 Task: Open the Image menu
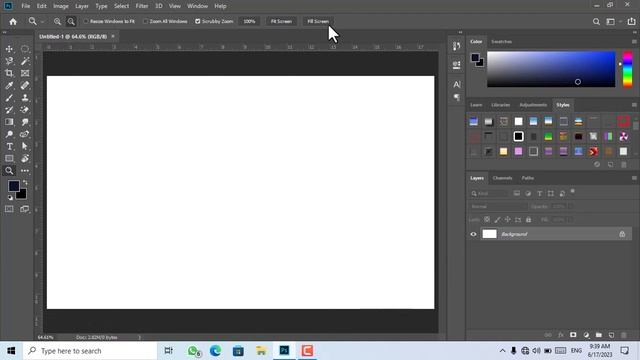pos(61,6)
